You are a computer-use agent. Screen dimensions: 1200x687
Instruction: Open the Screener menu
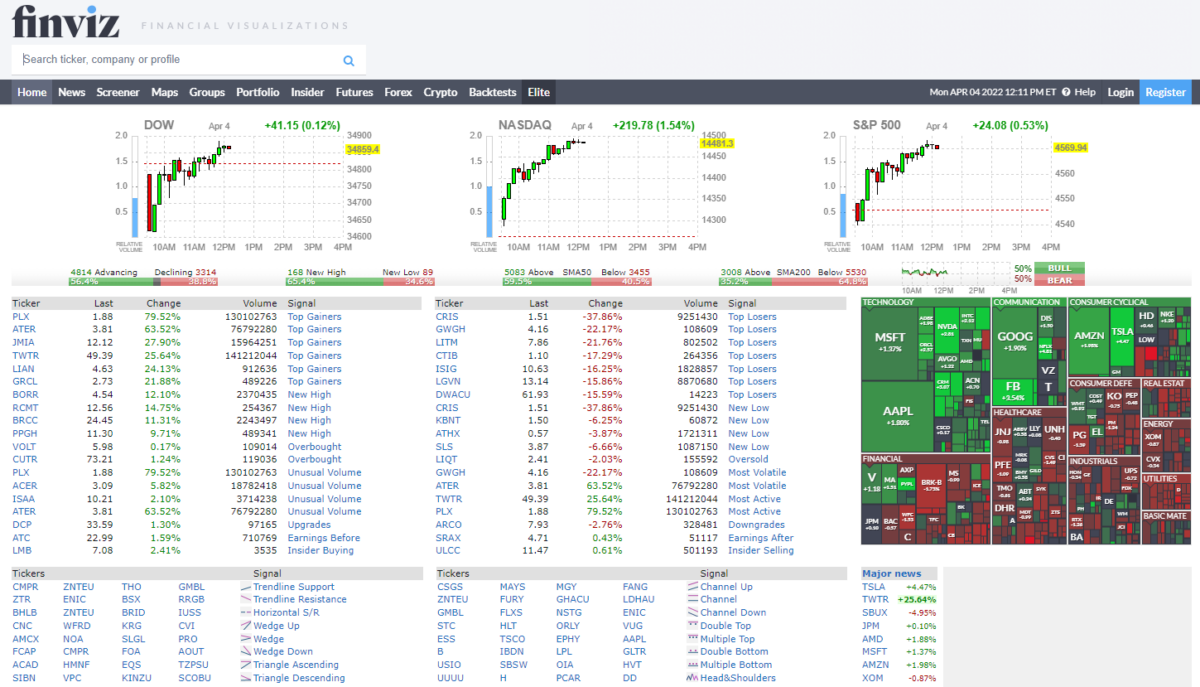pyautogui.click(x=118, y=91)
